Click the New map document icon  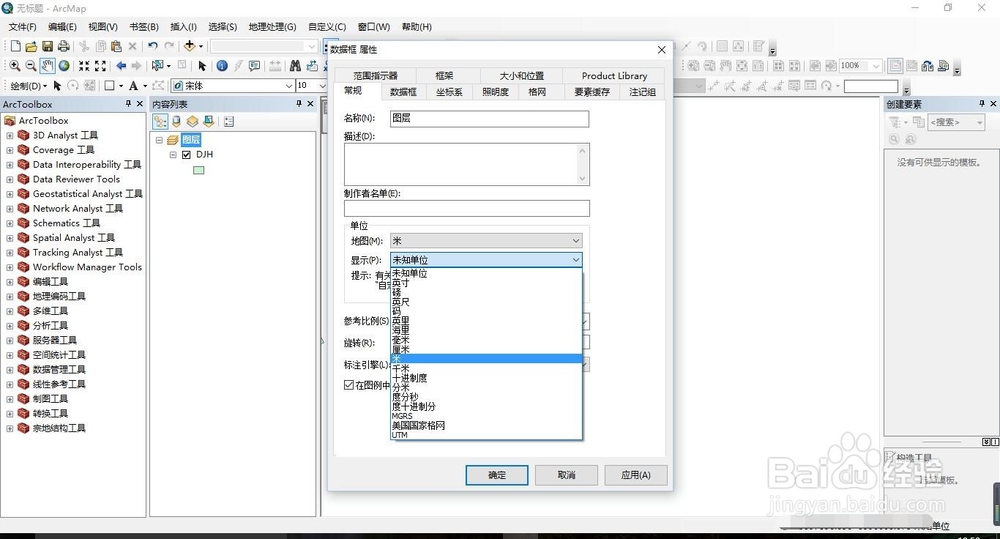[x=15, y=46]
